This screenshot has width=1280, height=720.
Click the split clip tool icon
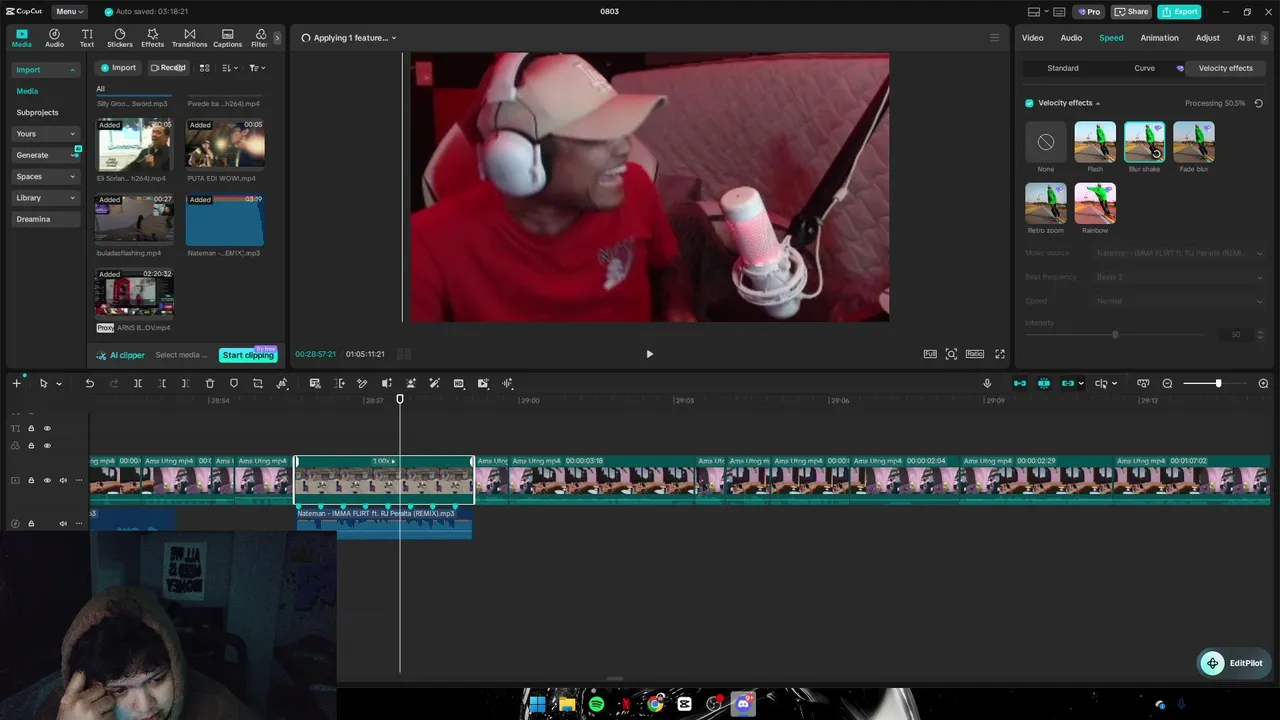pos(138,384)
